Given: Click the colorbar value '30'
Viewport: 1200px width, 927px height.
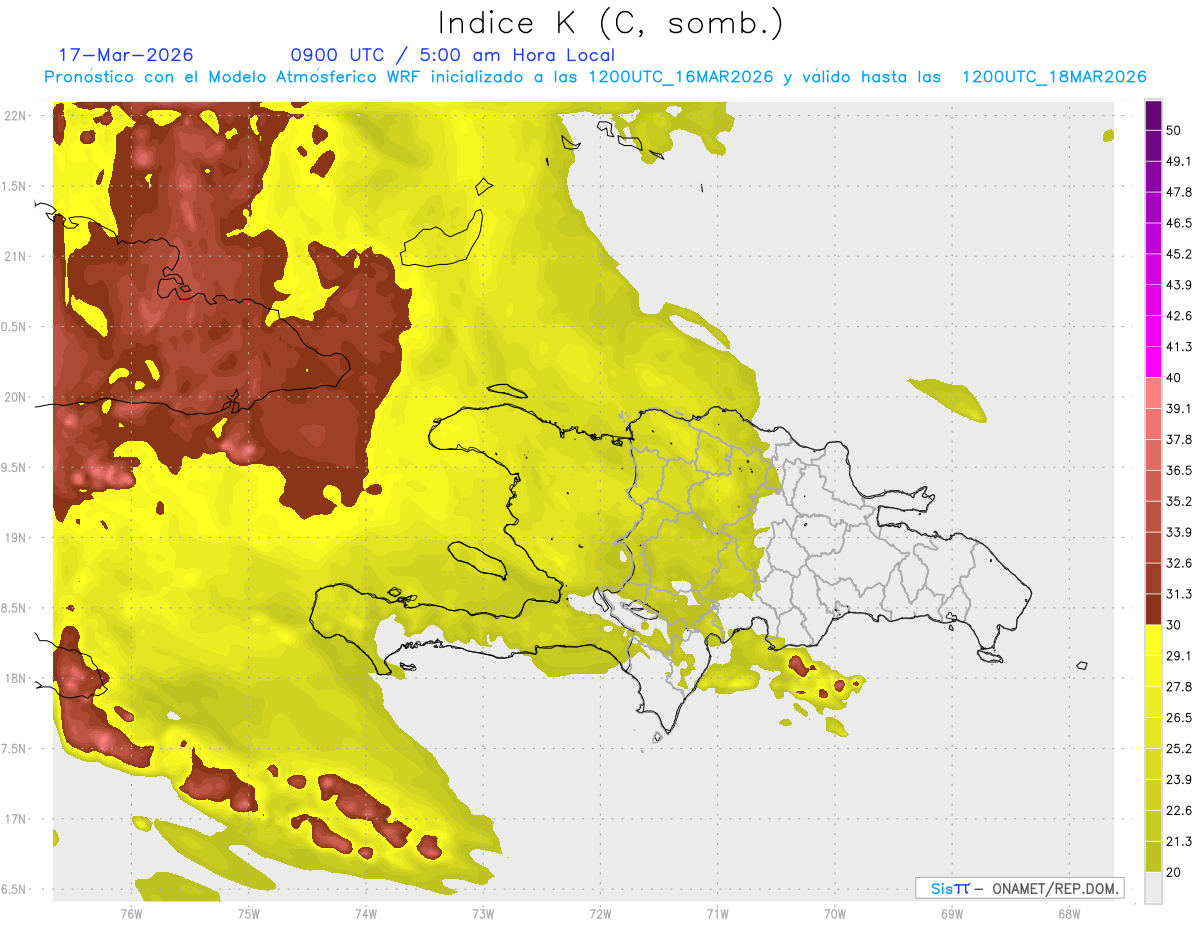Looking at the screenshot, I should [1175, 625].
